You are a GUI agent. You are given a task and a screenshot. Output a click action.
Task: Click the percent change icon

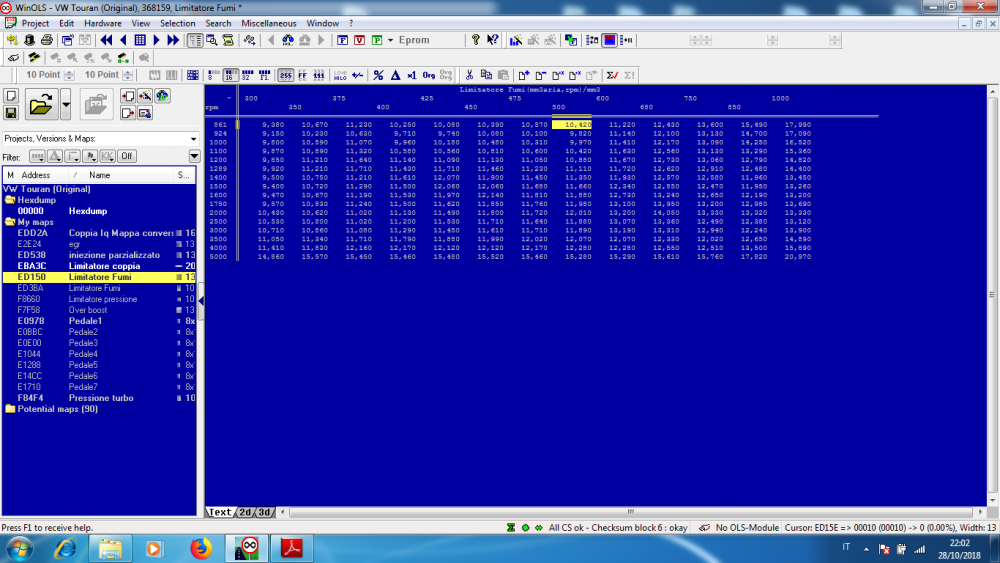pyautogui.click(x=378, y=75)
